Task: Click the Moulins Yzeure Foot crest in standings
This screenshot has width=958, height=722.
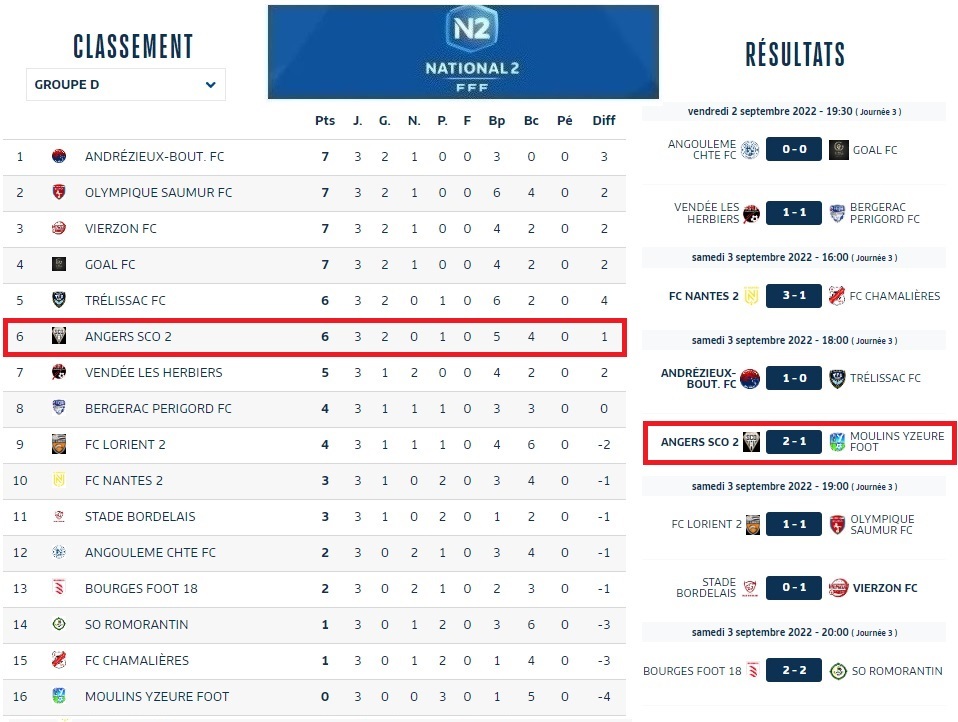Action: click(x=59, y=697)
